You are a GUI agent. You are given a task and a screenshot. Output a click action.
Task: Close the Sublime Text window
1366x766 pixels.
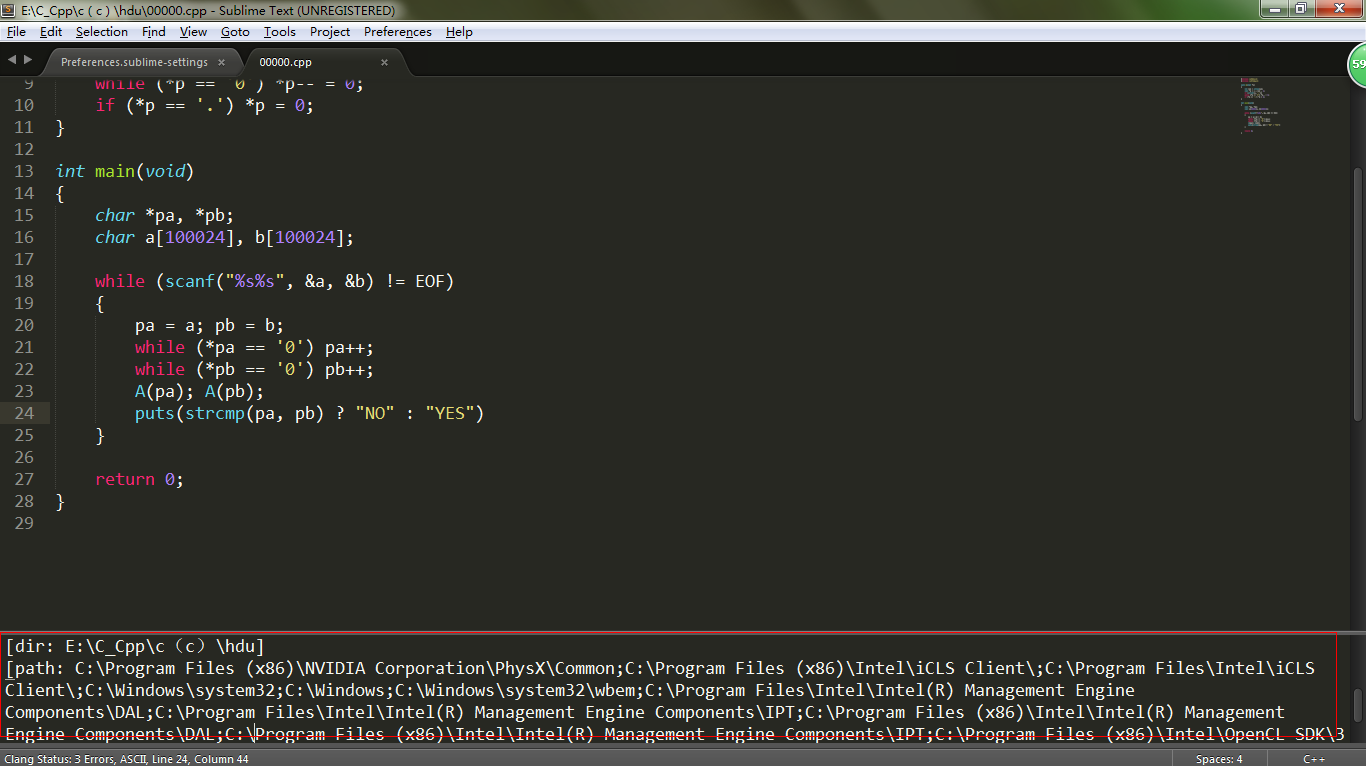(x=1338, y=9)
